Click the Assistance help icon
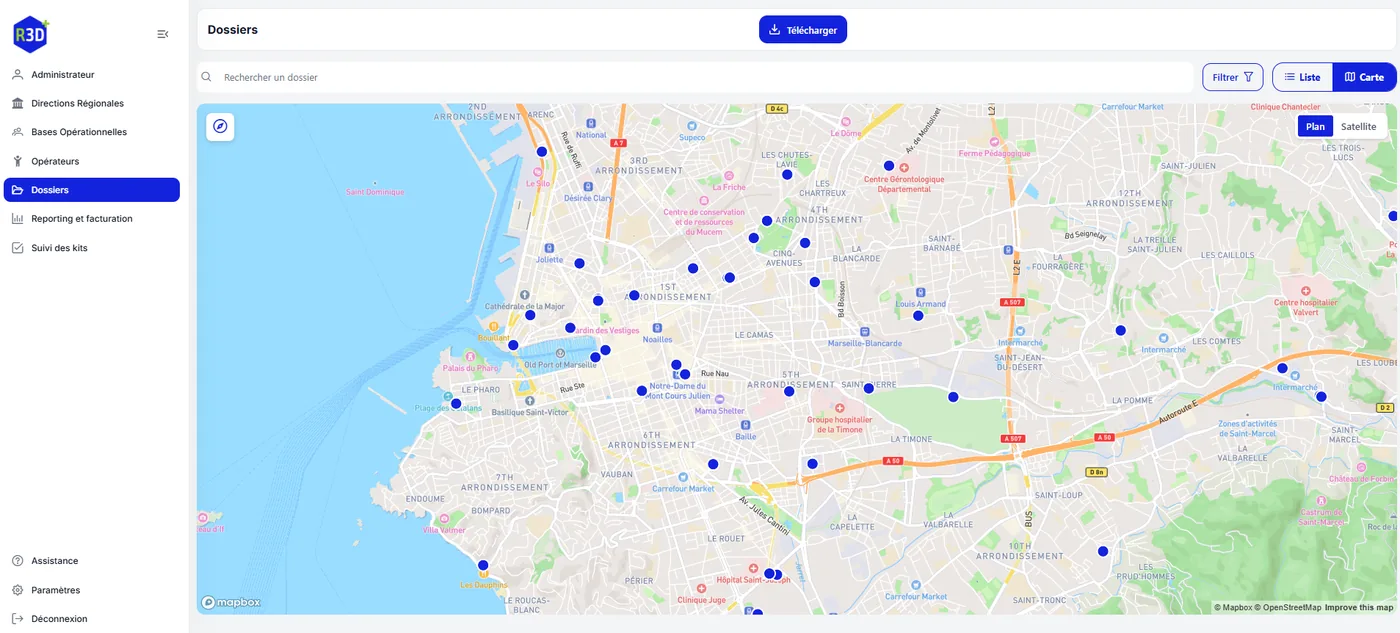 pyautogui.click(x=18, y=561)
